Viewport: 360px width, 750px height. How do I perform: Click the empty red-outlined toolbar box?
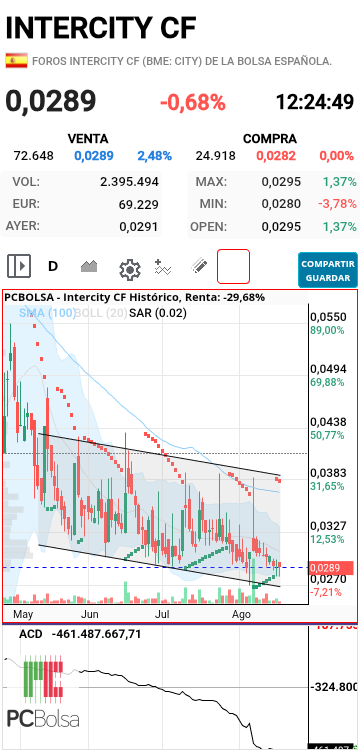coord(233,266)
